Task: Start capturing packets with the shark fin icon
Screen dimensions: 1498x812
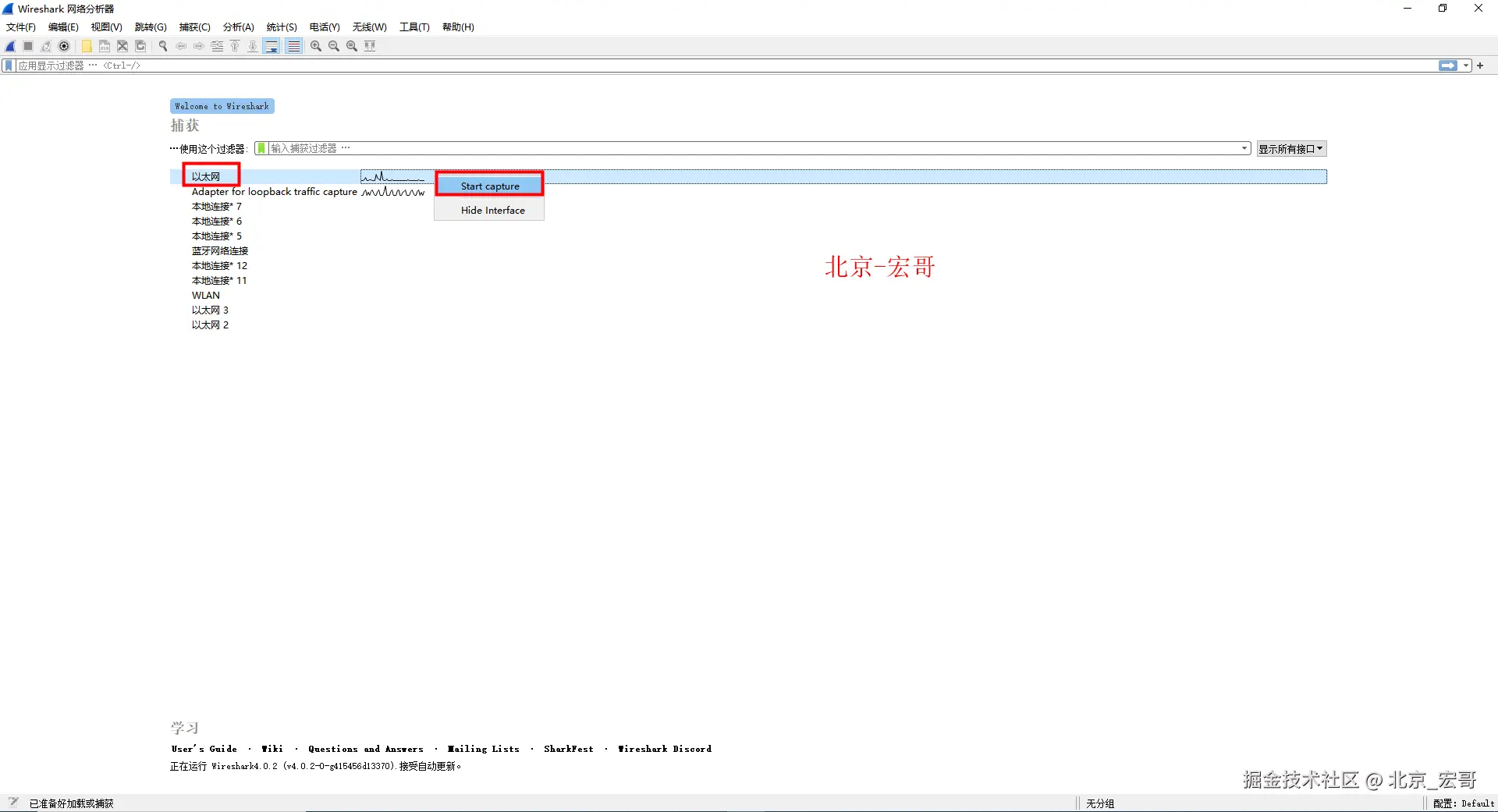Action: pos(11,46)
